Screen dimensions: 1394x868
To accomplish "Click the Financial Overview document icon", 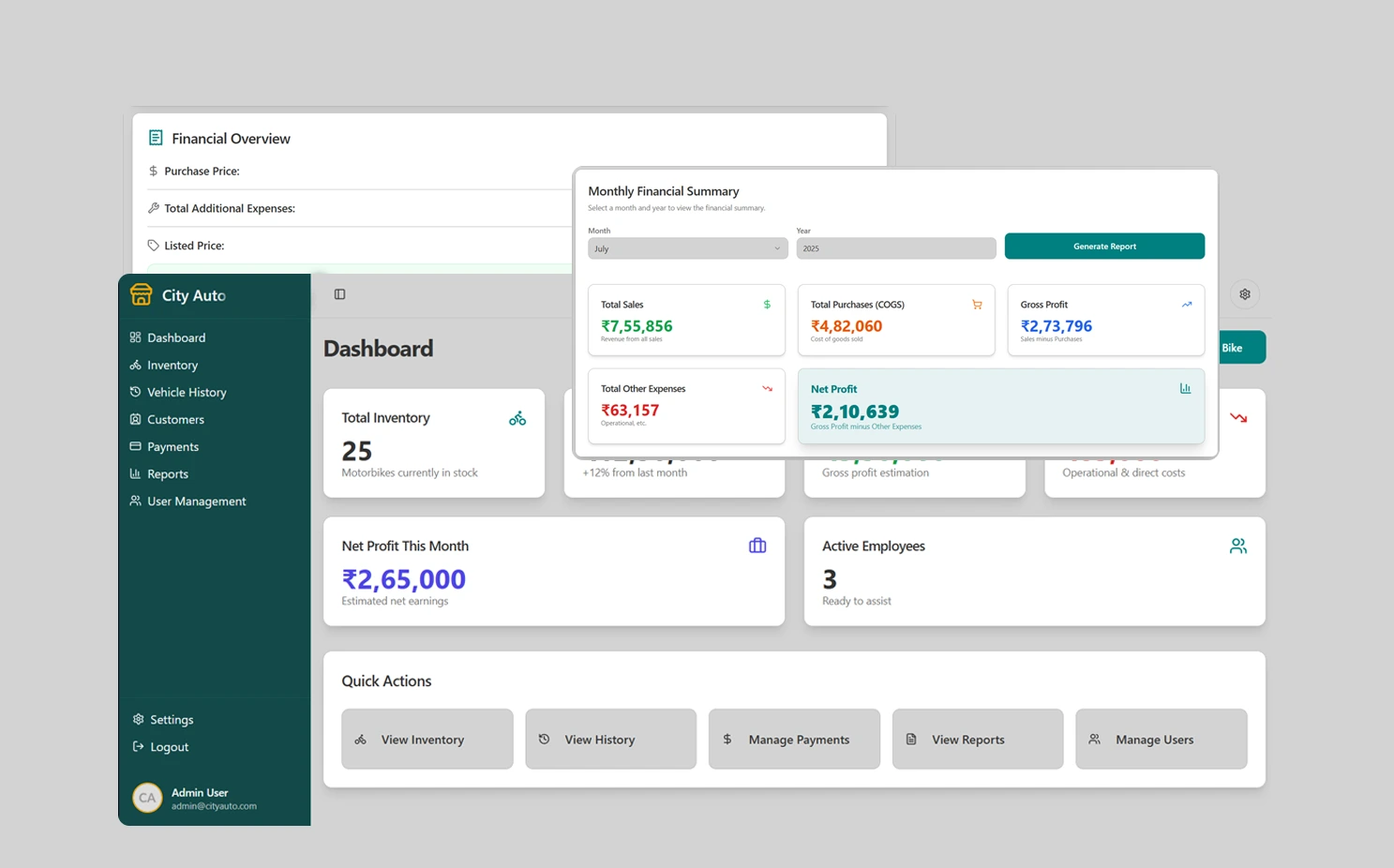I will click(155, 137).
